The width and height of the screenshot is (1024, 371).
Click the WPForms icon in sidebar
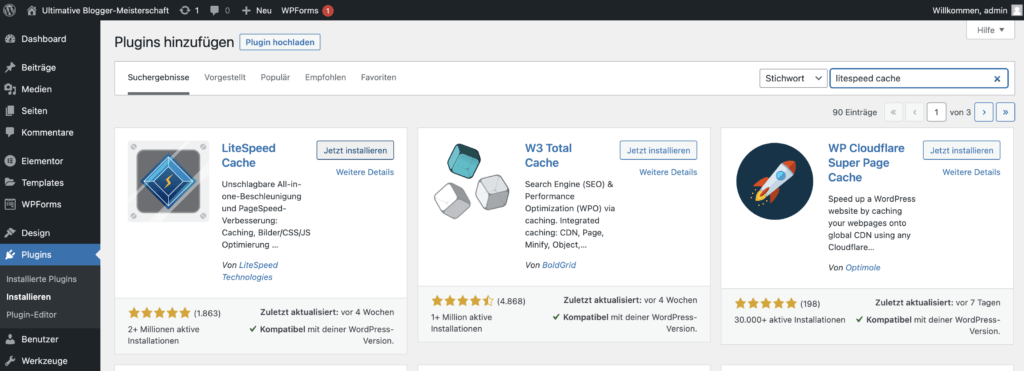10,204
